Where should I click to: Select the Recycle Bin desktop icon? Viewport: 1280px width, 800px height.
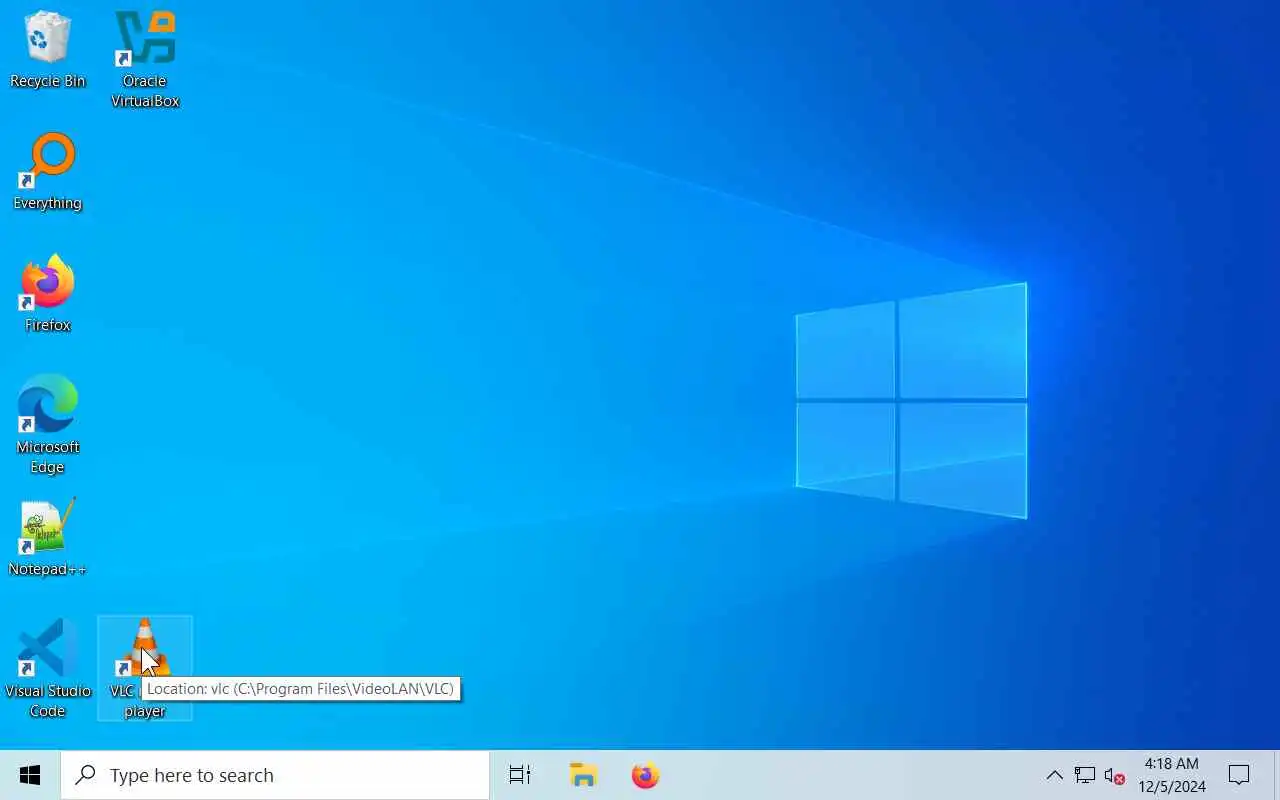(47, 50)
